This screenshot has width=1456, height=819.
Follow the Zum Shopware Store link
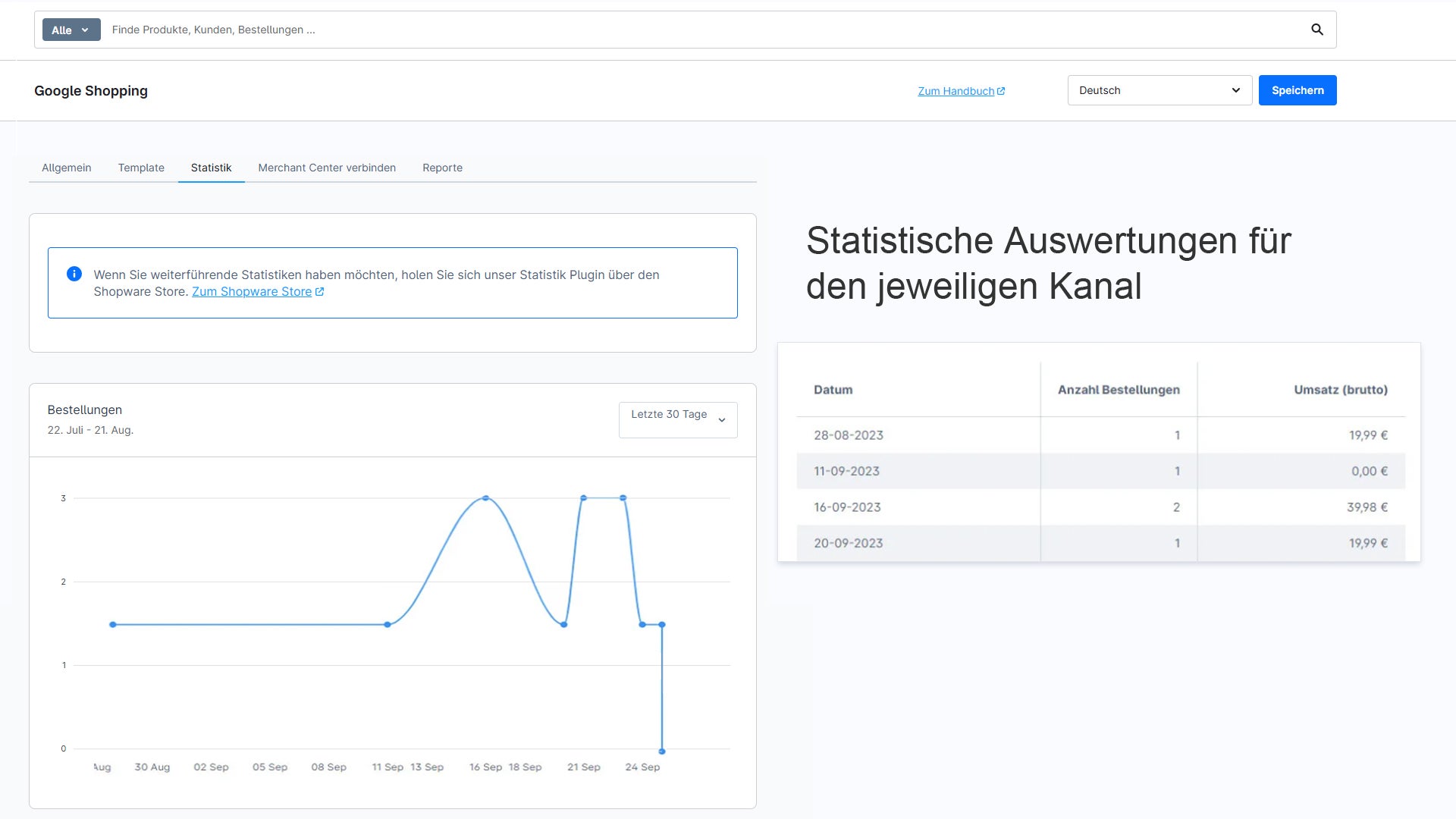[x=252, y=292]
